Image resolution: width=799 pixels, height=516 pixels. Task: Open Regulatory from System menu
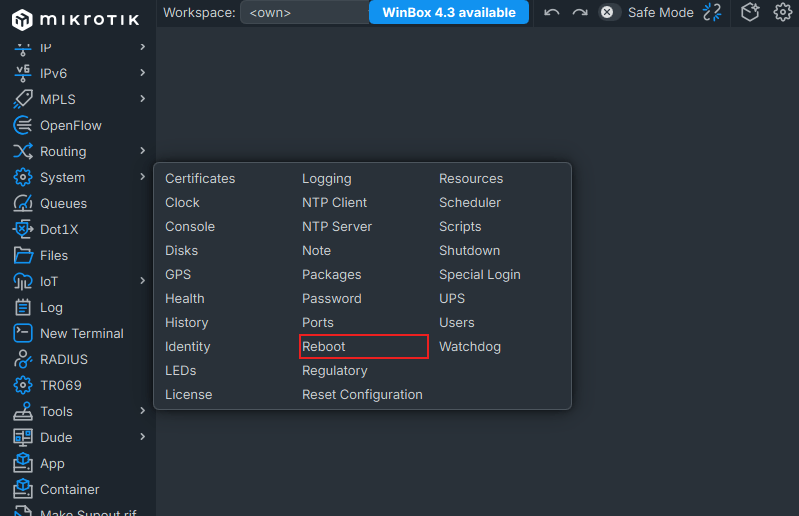coord(335,371)
